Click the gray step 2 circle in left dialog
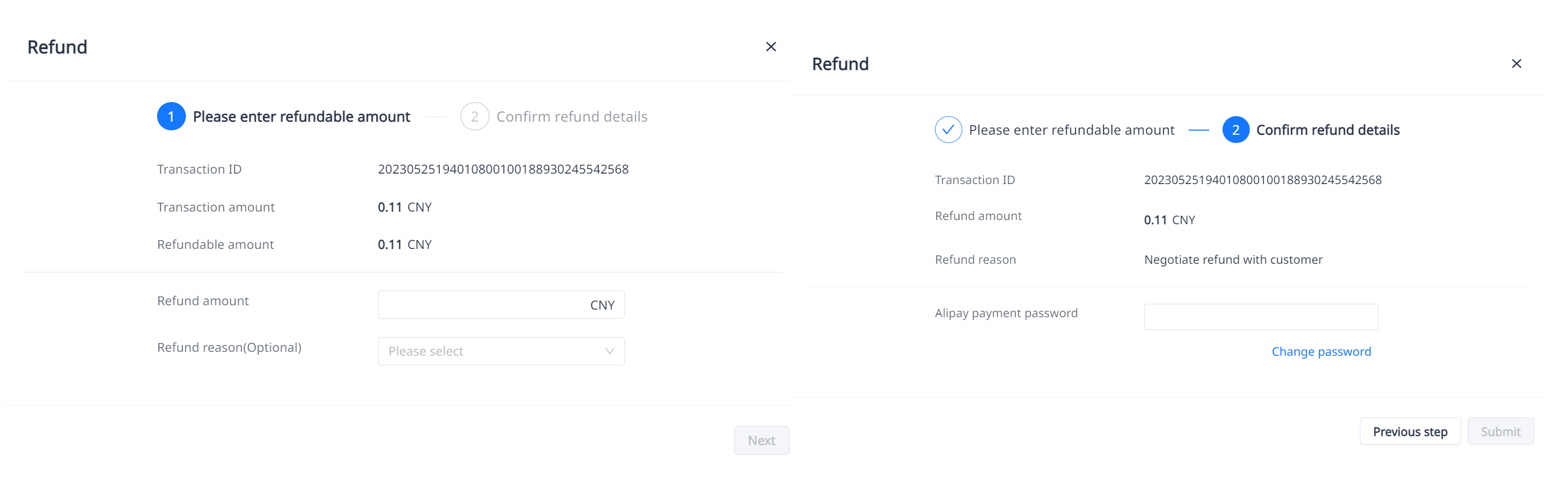 point(474,117)
